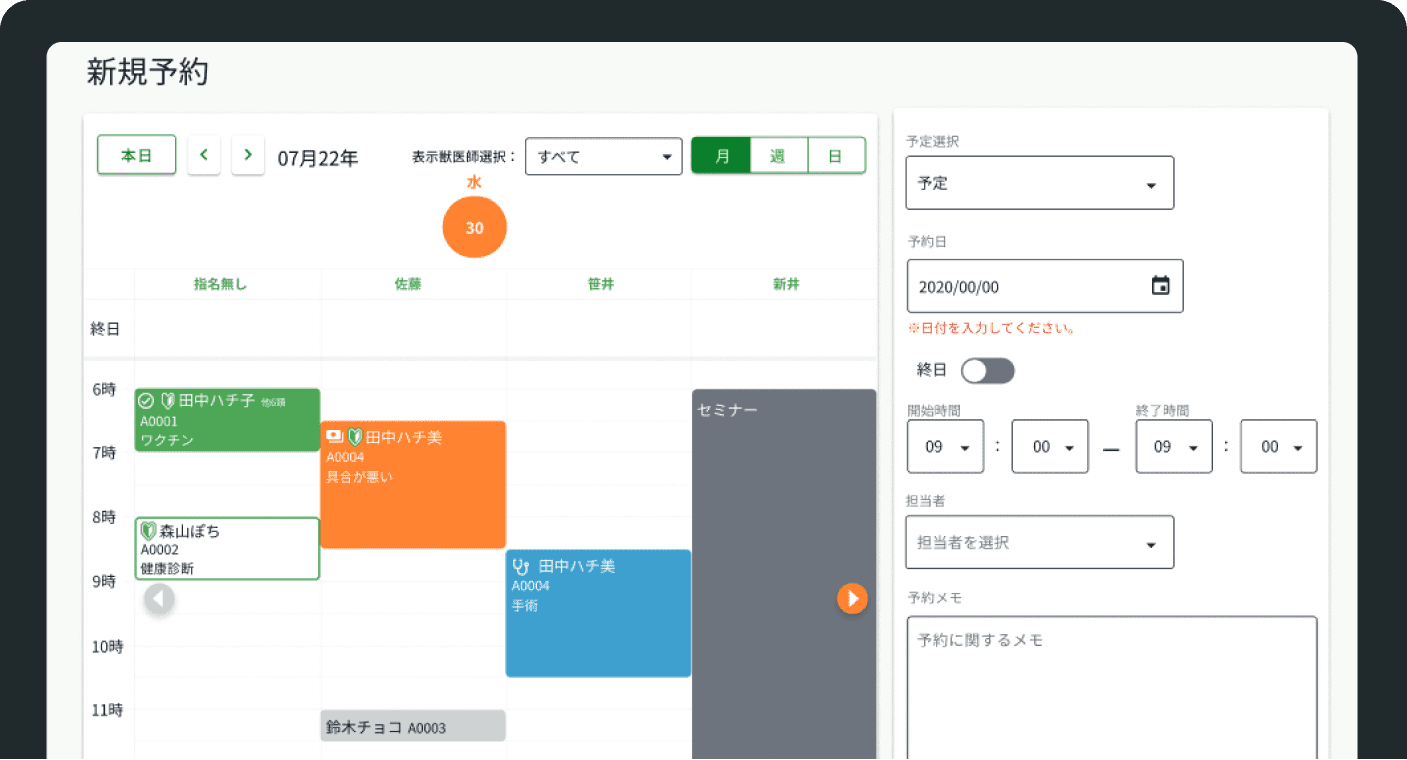Click the next date chevron arrow

click(248, 155)
